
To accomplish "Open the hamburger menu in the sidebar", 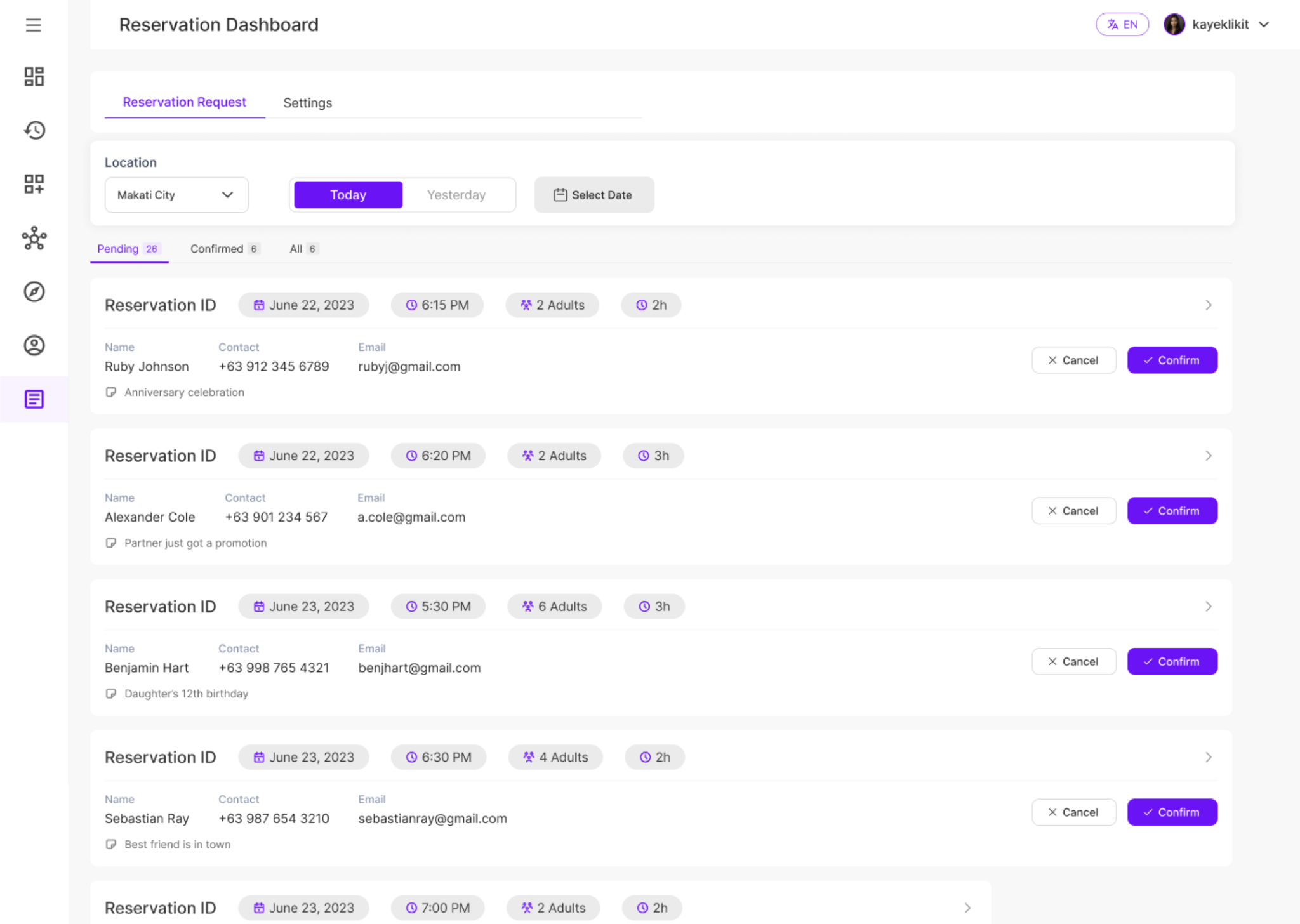I will point(34,25).
